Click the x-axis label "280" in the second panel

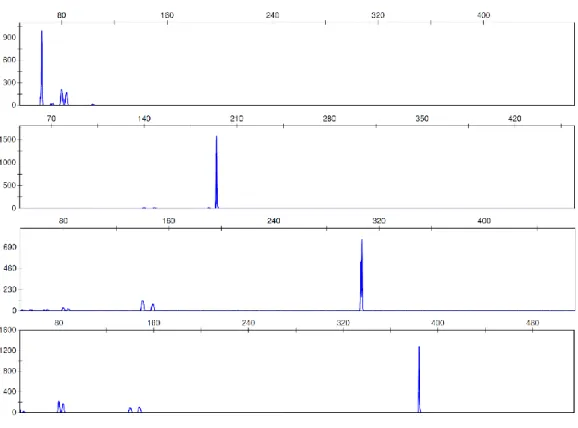pyautogui.click(x=329, y=118)
